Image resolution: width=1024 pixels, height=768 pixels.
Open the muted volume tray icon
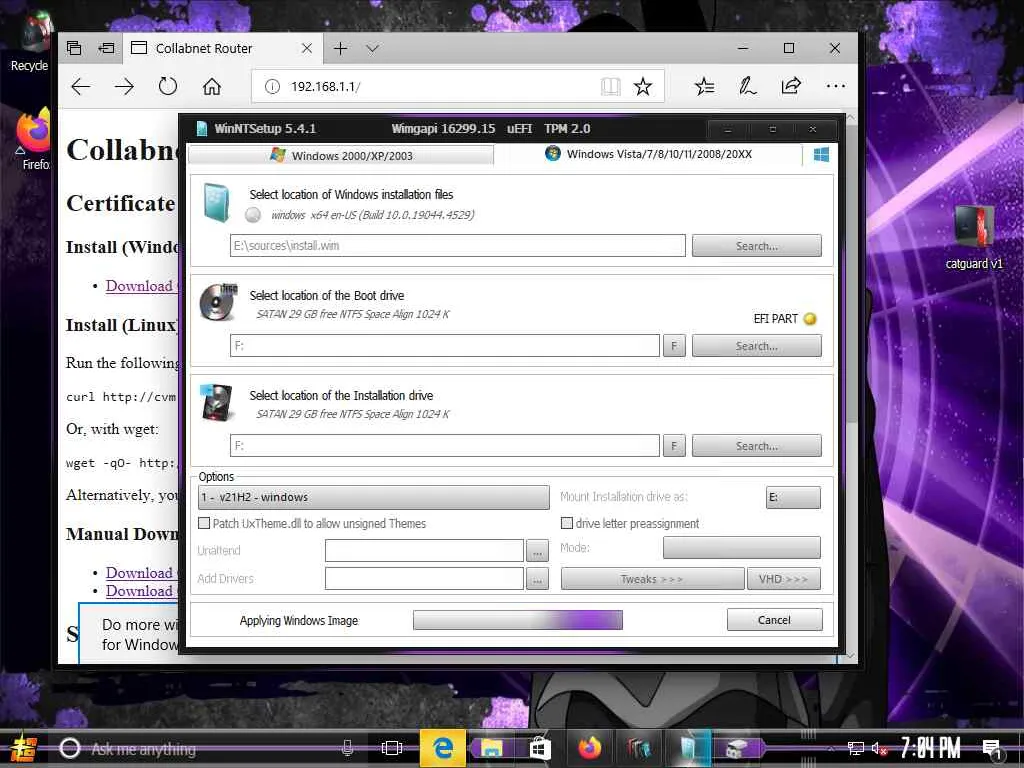(879, 748)
